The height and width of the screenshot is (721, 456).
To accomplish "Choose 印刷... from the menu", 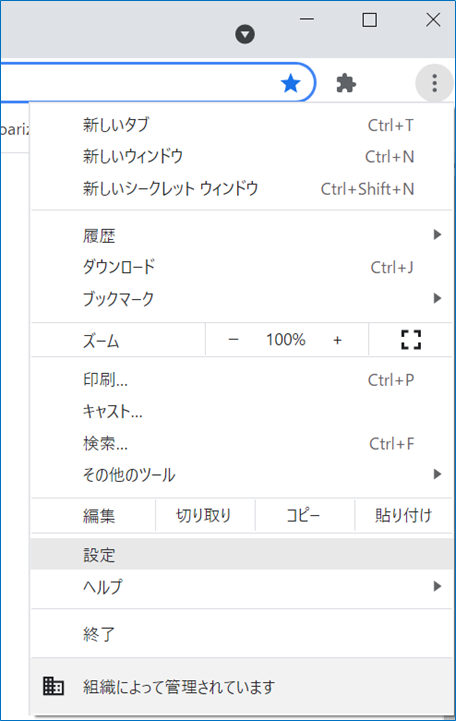I will click(242, 380).
